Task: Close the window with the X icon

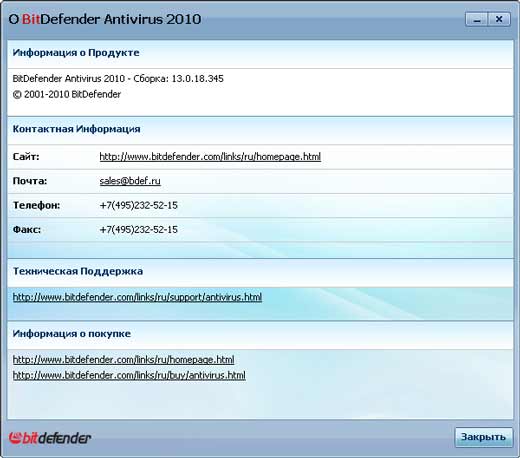Action: (499, 20)
